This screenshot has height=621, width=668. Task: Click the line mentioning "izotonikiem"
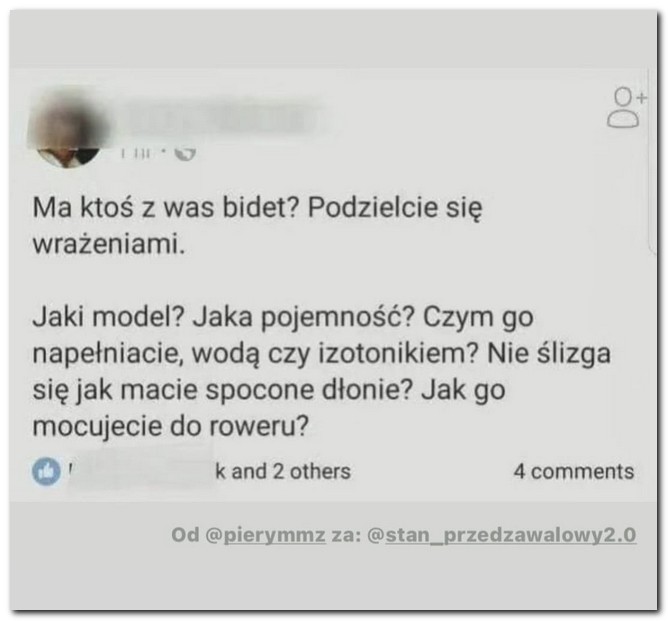(x=322, y=354)
